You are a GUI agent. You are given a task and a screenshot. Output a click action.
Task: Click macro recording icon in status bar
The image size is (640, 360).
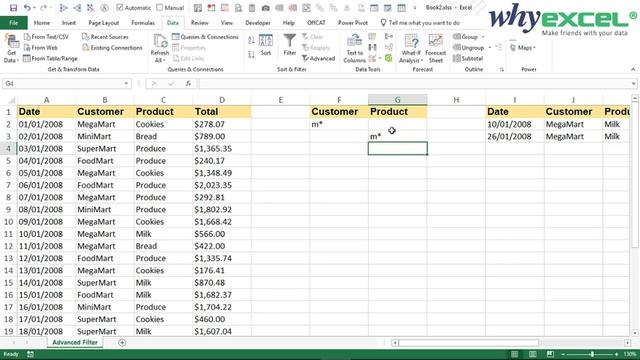click(30, 354)
